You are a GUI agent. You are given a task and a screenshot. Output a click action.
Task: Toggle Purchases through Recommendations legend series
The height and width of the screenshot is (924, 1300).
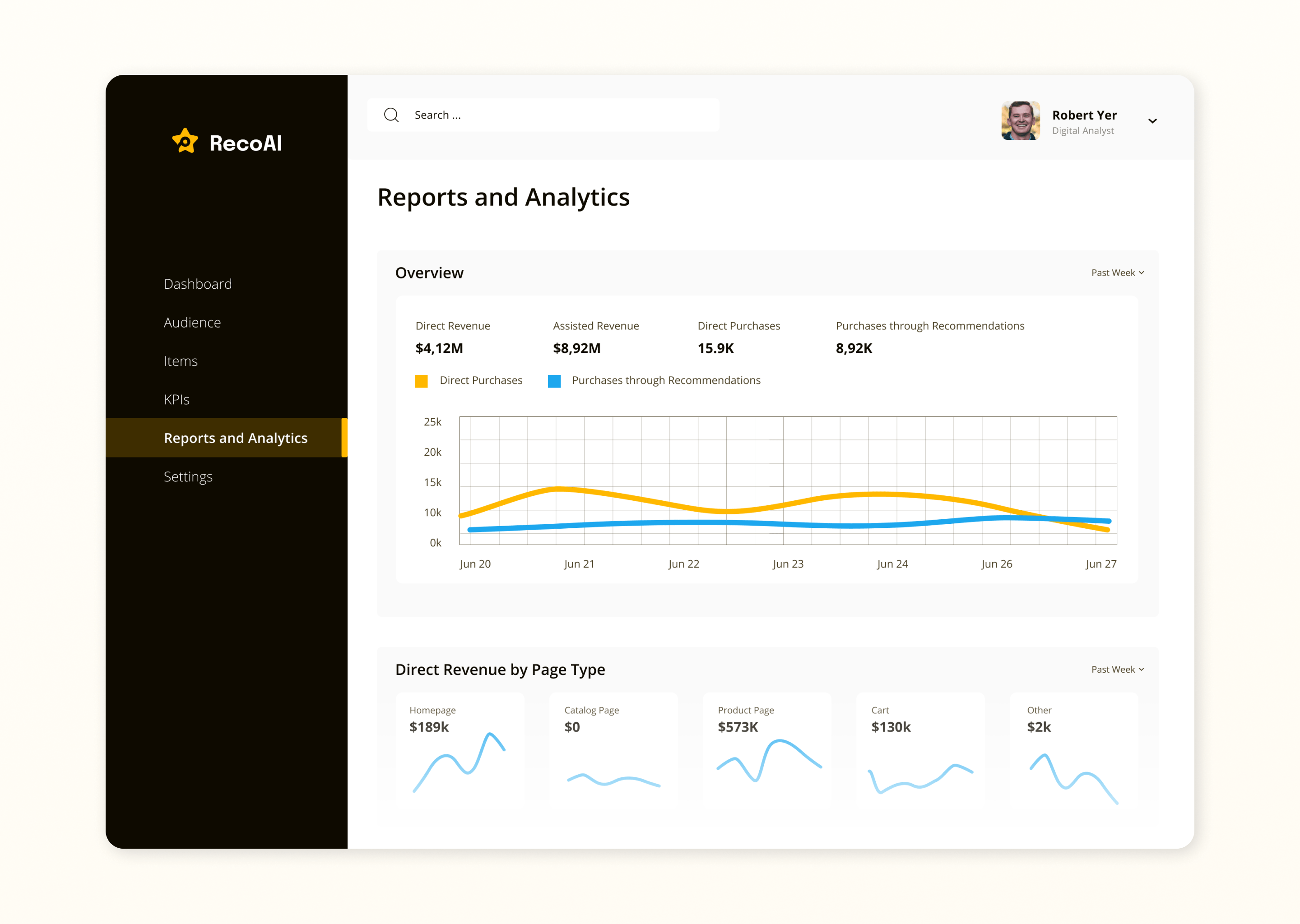point(665,381)
